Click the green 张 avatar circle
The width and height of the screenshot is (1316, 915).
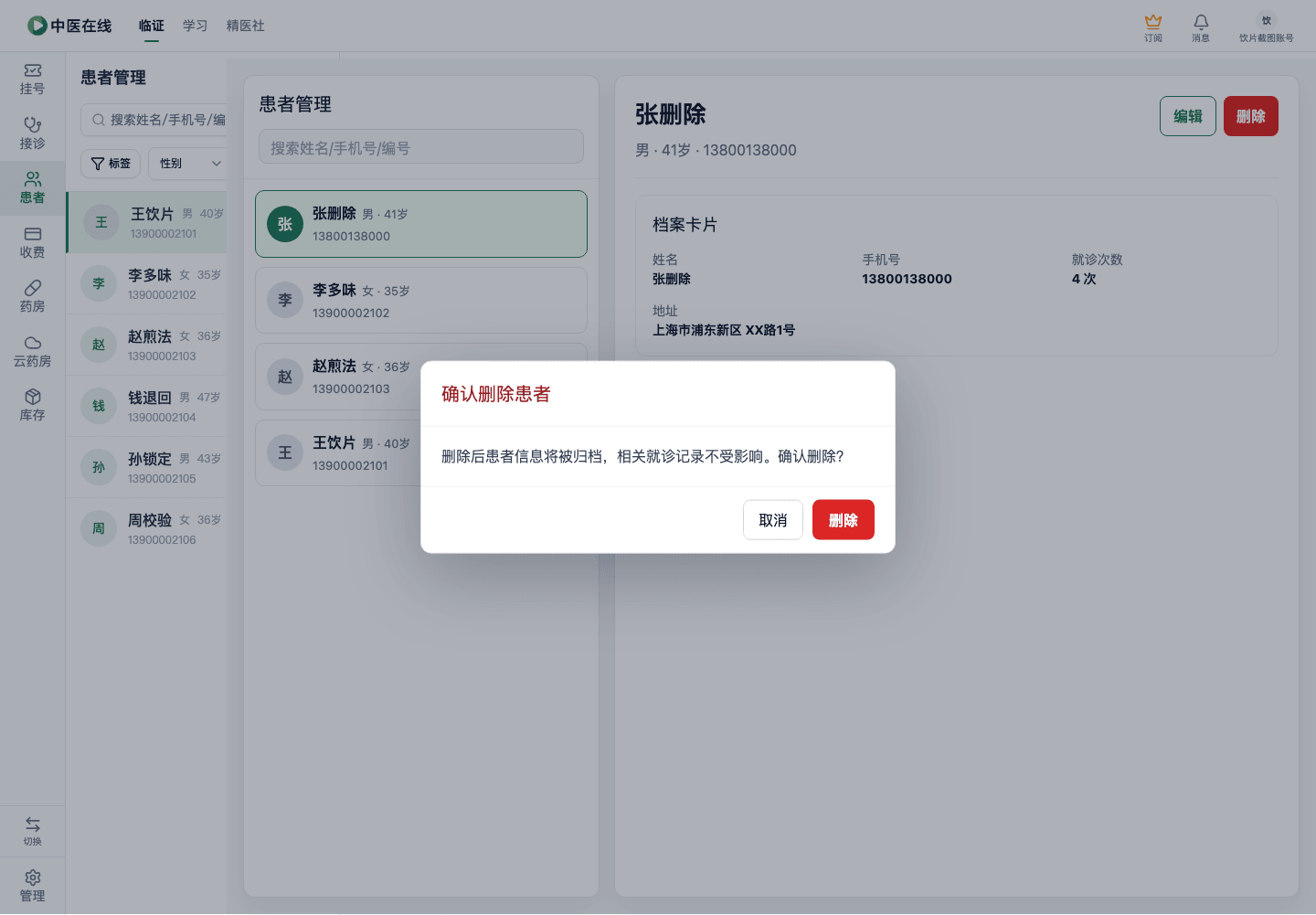pos(285,224)
